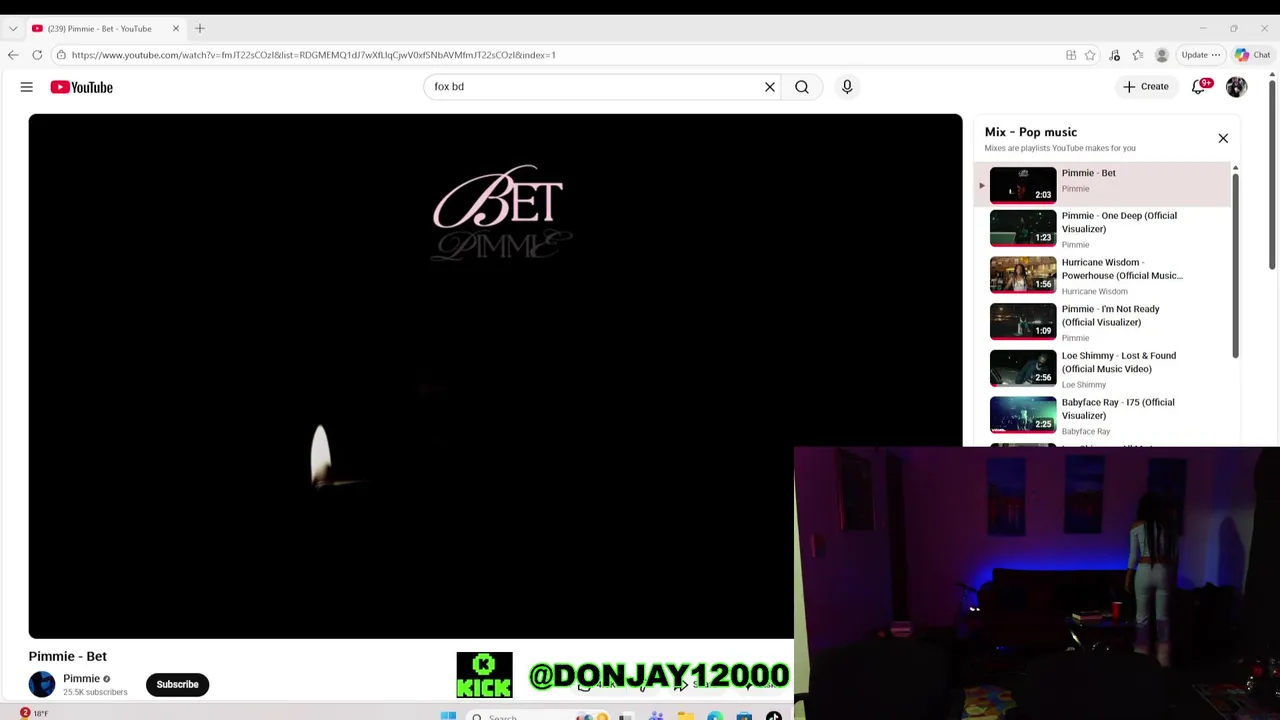Open Pimmie channel avatar below video
The height and width of the screenshot is (720, 1280).
click(42, 684)
